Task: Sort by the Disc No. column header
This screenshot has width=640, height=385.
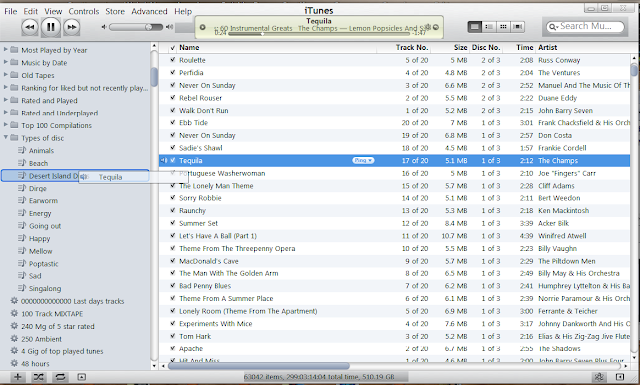Action: (x=486, y=47)
